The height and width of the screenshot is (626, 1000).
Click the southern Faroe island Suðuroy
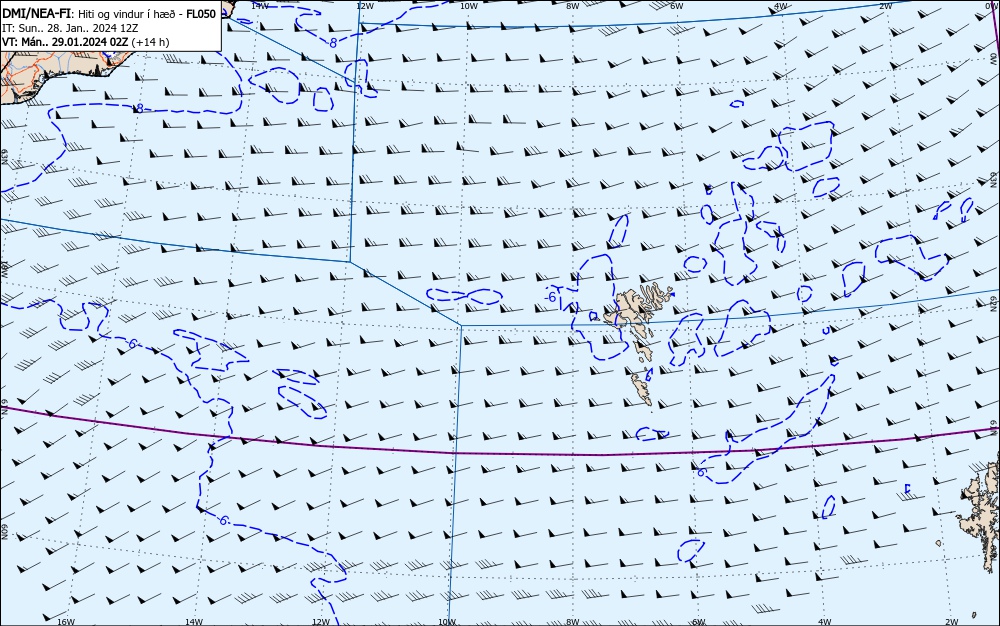coord(642,389)
